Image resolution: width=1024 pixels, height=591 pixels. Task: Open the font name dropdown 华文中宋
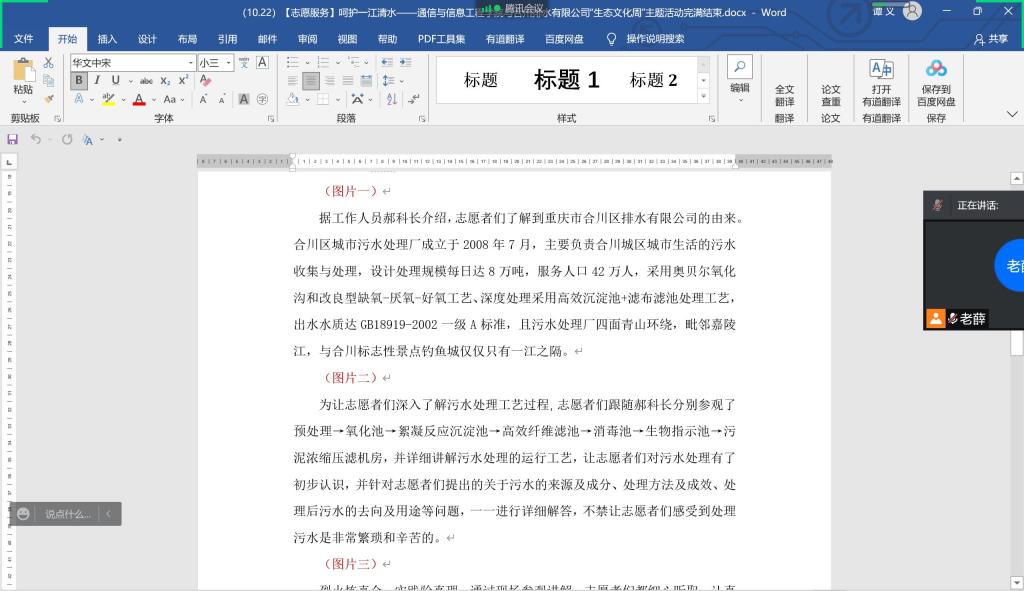(x=190, y=63)
